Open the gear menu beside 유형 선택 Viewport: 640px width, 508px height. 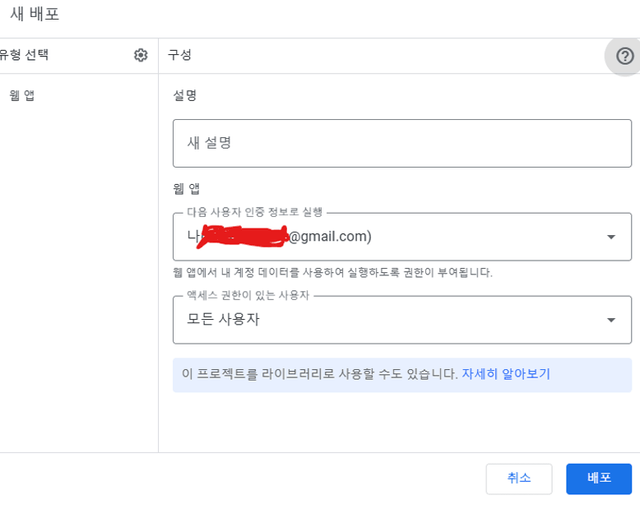(141, 55)
